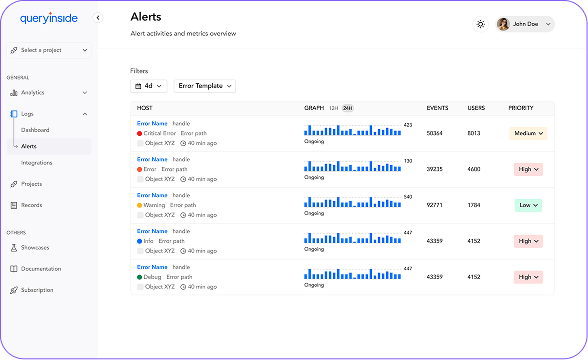Switch graph range to 24H

pos(348,108)
